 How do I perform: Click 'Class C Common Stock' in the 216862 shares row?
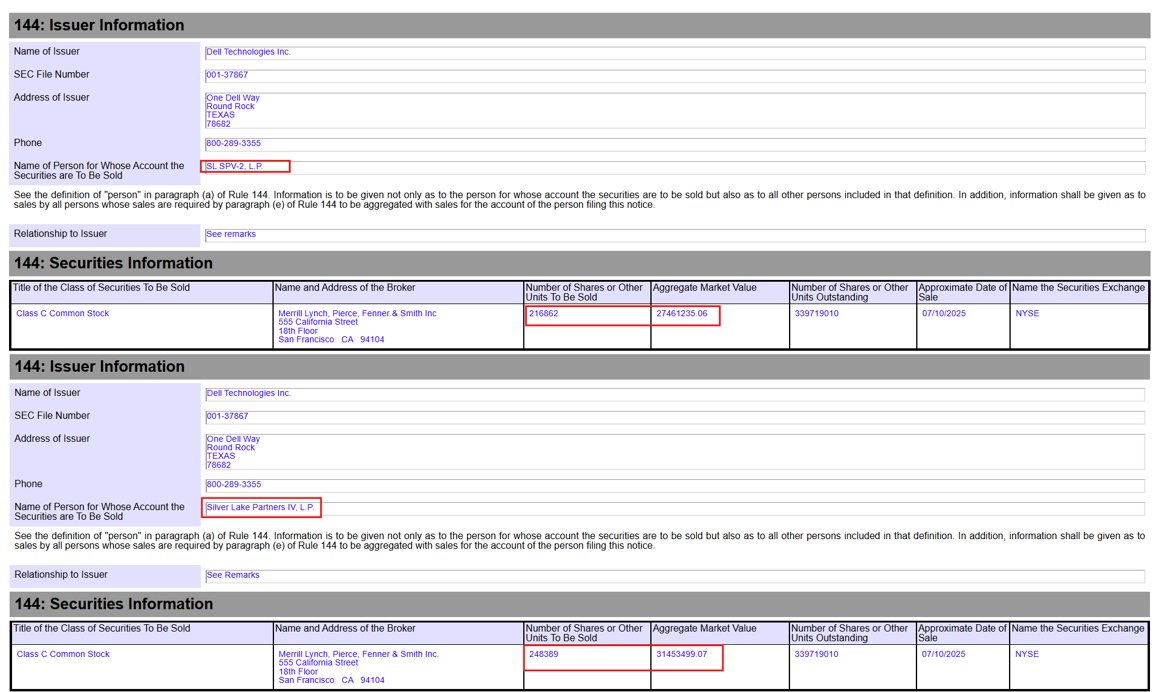point(63,313)
